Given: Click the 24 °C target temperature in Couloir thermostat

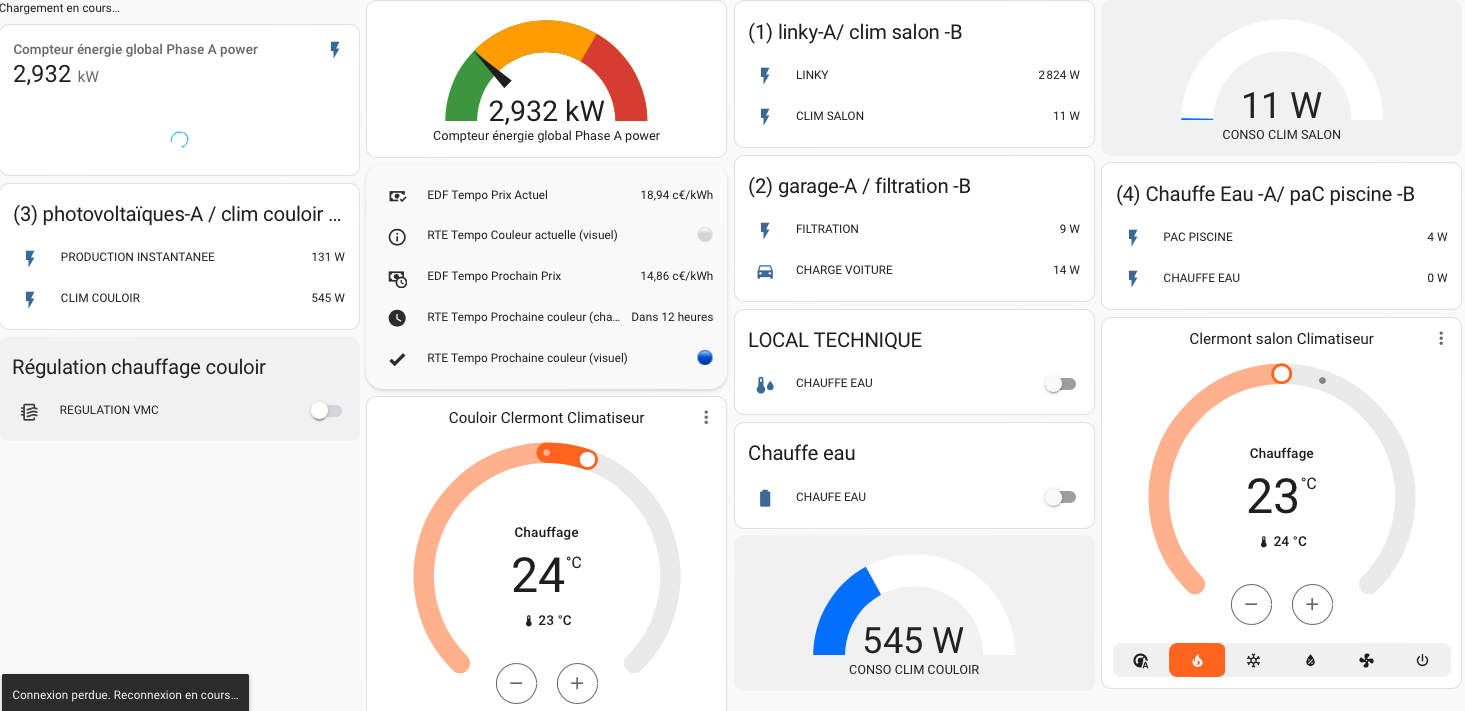Looking at the screenshot, I should (546, 575).
